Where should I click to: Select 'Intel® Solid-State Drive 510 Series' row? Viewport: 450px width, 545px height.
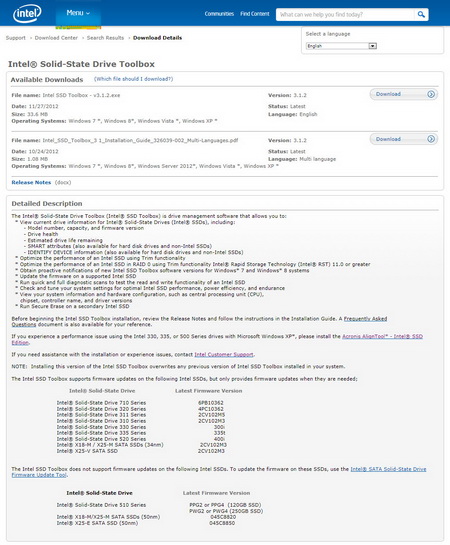point(101,505)
